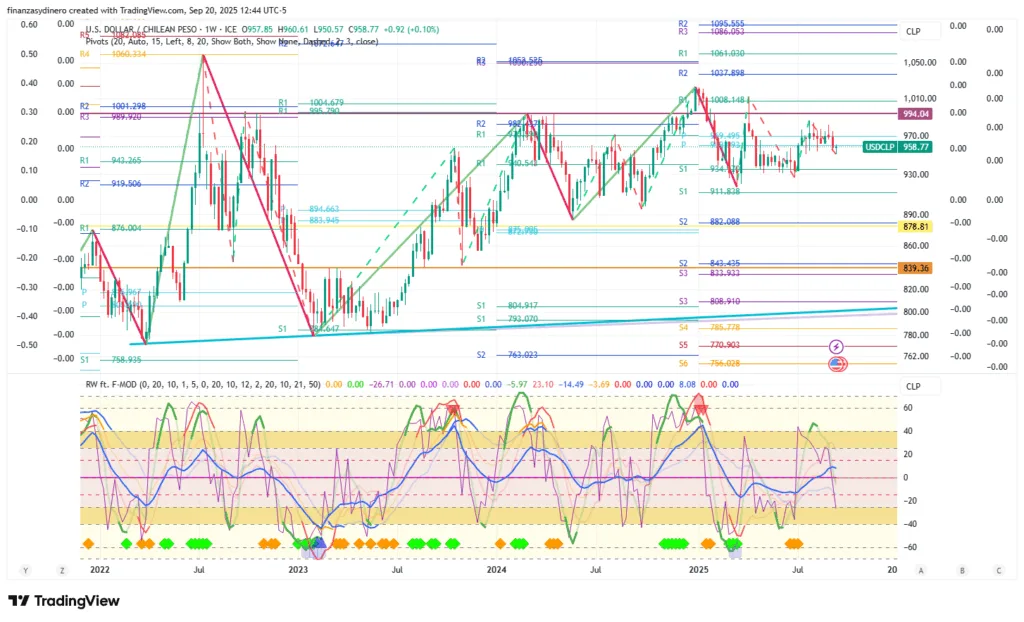Click the C958.77 close value
The image size is (1024, 622).
[x=363, y=29]
